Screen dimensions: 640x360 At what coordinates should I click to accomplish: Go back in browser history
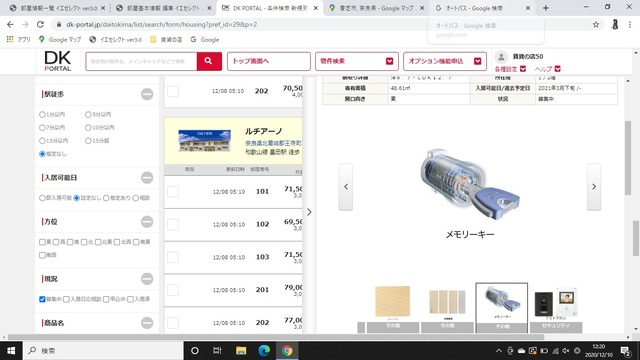(x=10, y=24)
